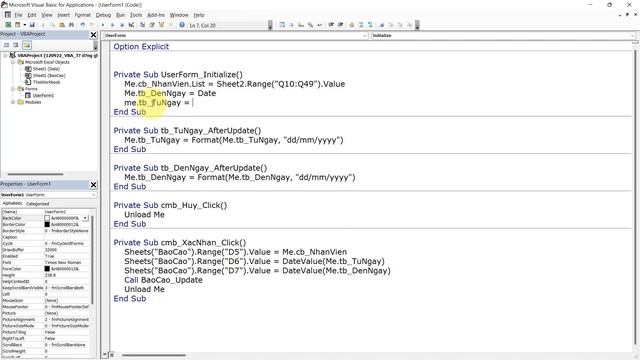
Task: Click the Toggle Bookmark flag icon
Action: point(381,25)
